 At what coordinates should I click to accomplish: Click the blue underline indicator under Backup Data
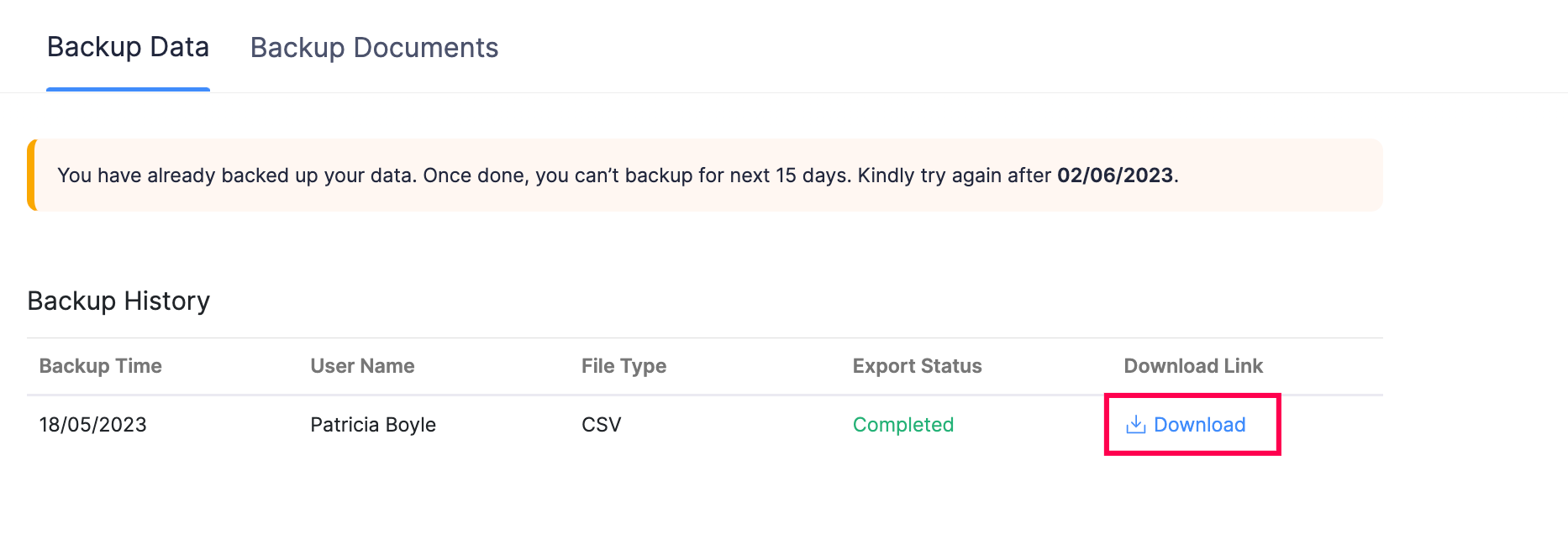point(128,86)
